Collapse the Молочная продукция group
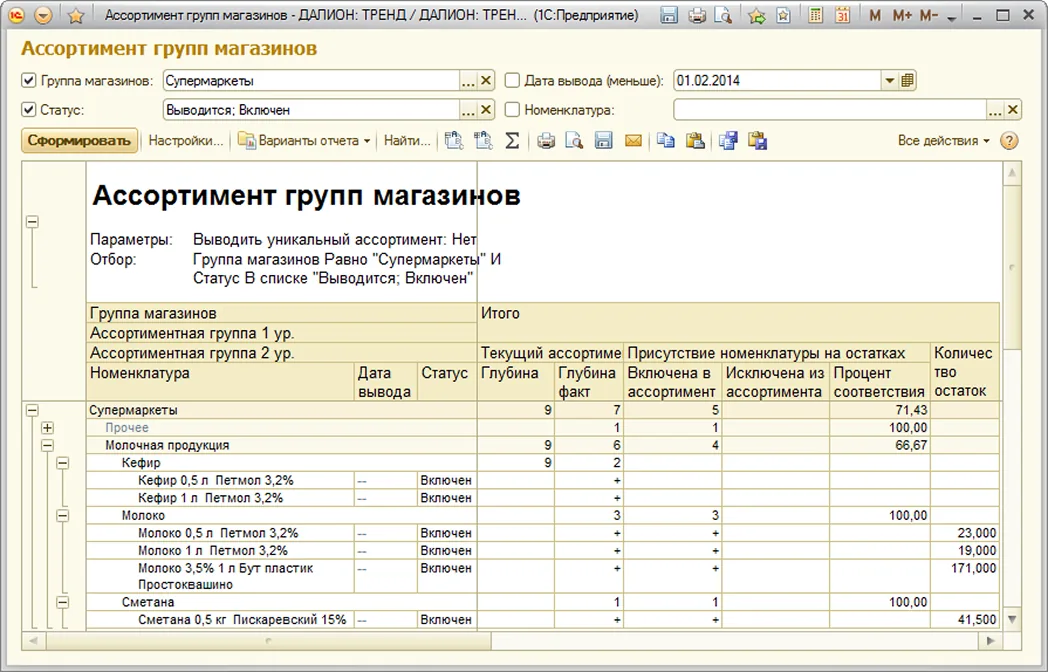This screenshot has height=672, width=1048. [47, 445]
